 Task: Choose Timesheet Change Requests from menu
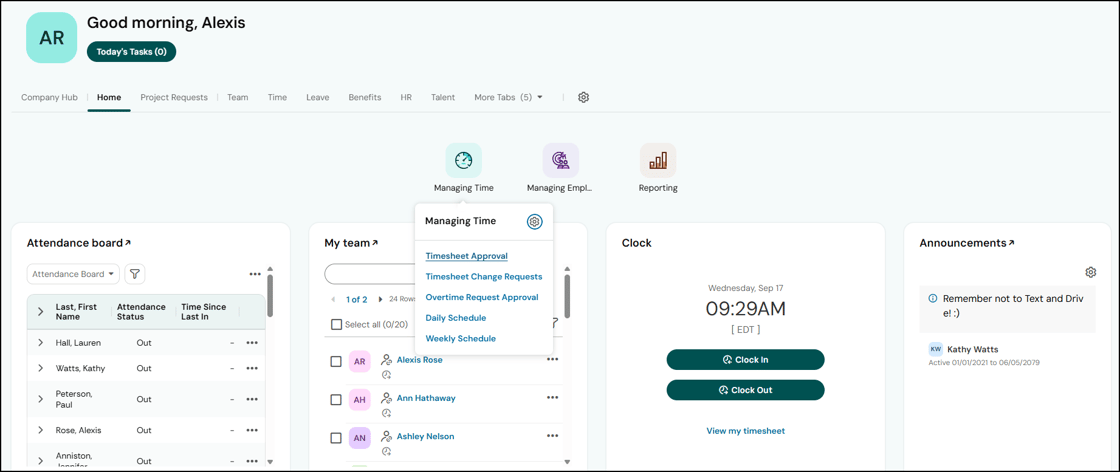[x=483, y=277]
